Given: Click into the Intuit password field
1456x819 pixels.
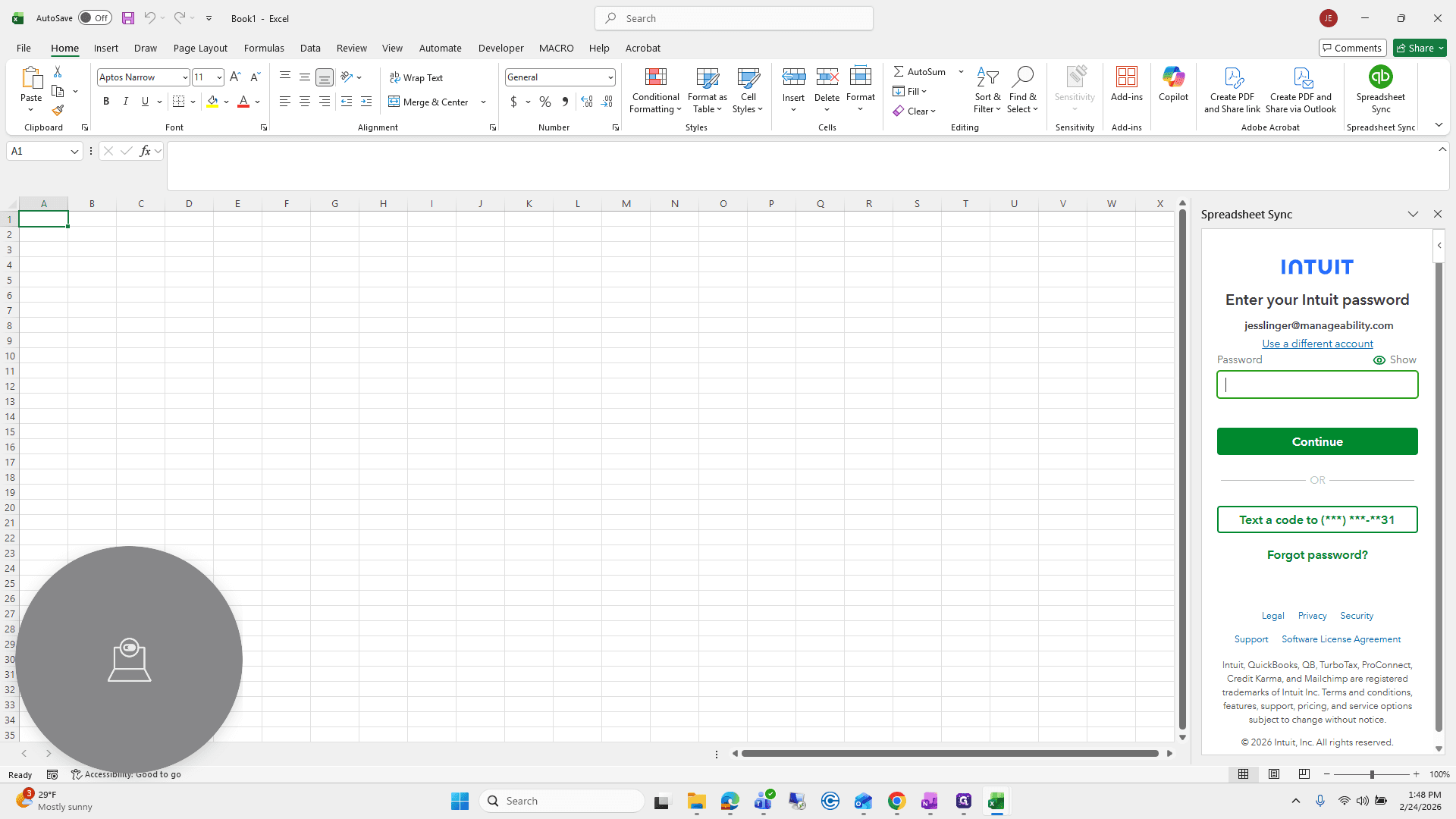Looking at the screenshot, I should point(1317,384).
